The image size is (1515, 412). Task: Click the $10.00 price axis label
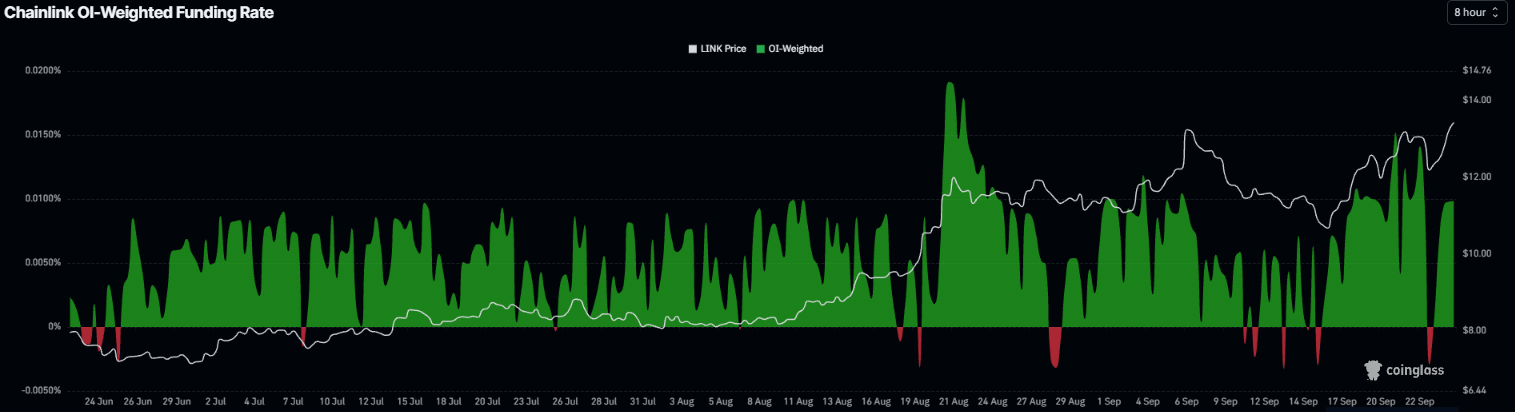coord(1476,254)
